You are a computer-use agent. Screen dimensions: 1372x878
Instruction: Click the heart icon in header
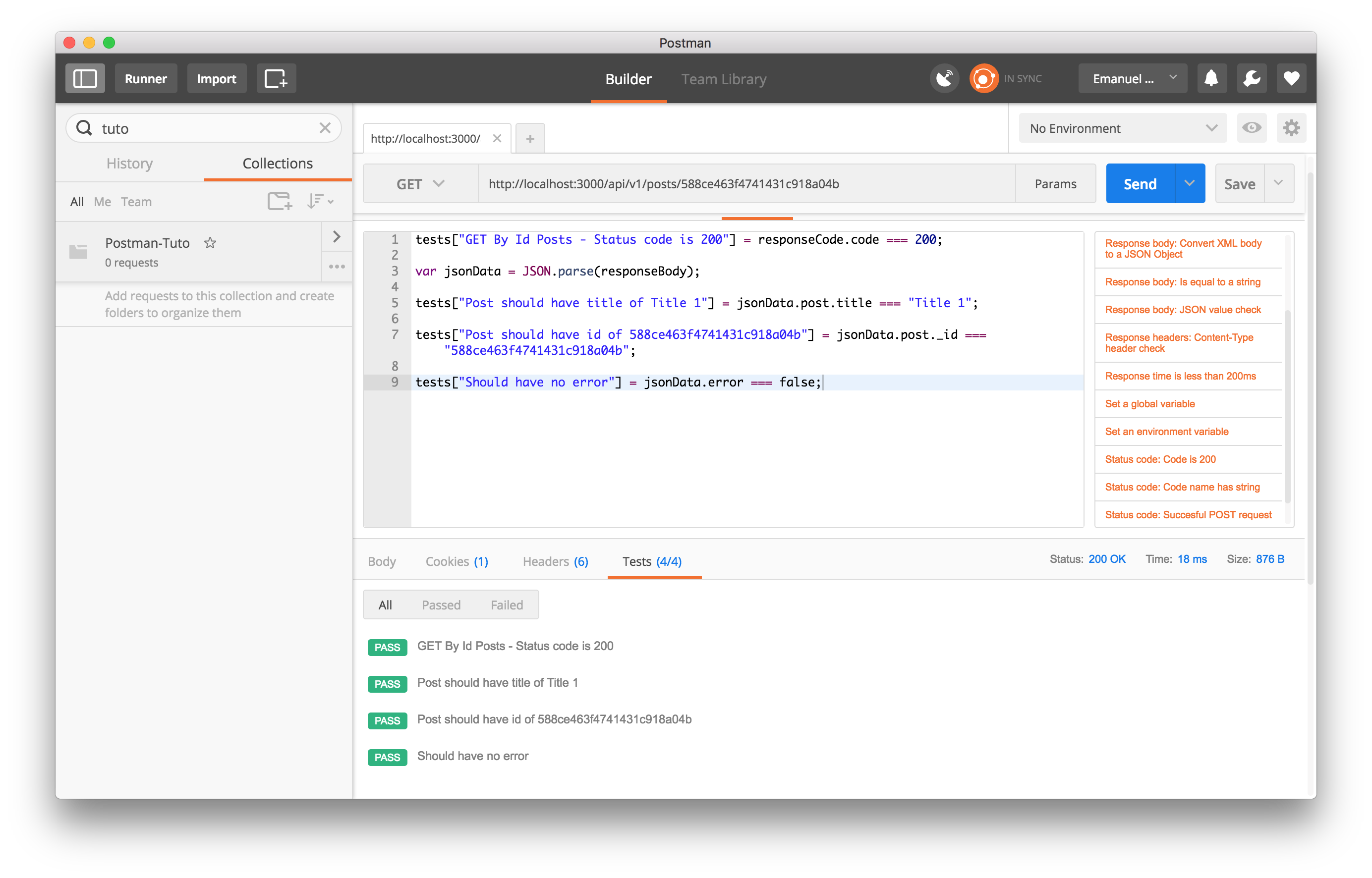click(1291, 78)
